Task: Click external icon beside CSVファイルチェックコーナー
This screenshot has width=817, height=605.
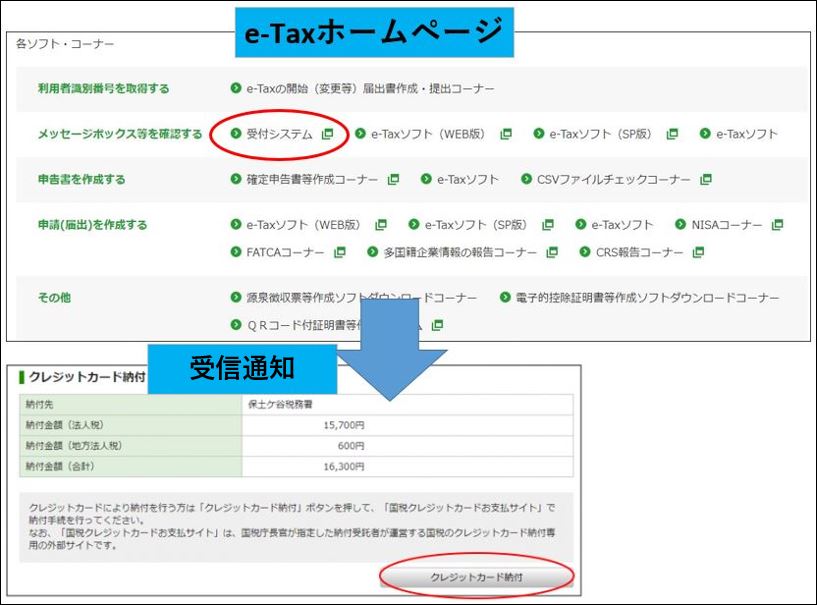Action: coord(706,179)
